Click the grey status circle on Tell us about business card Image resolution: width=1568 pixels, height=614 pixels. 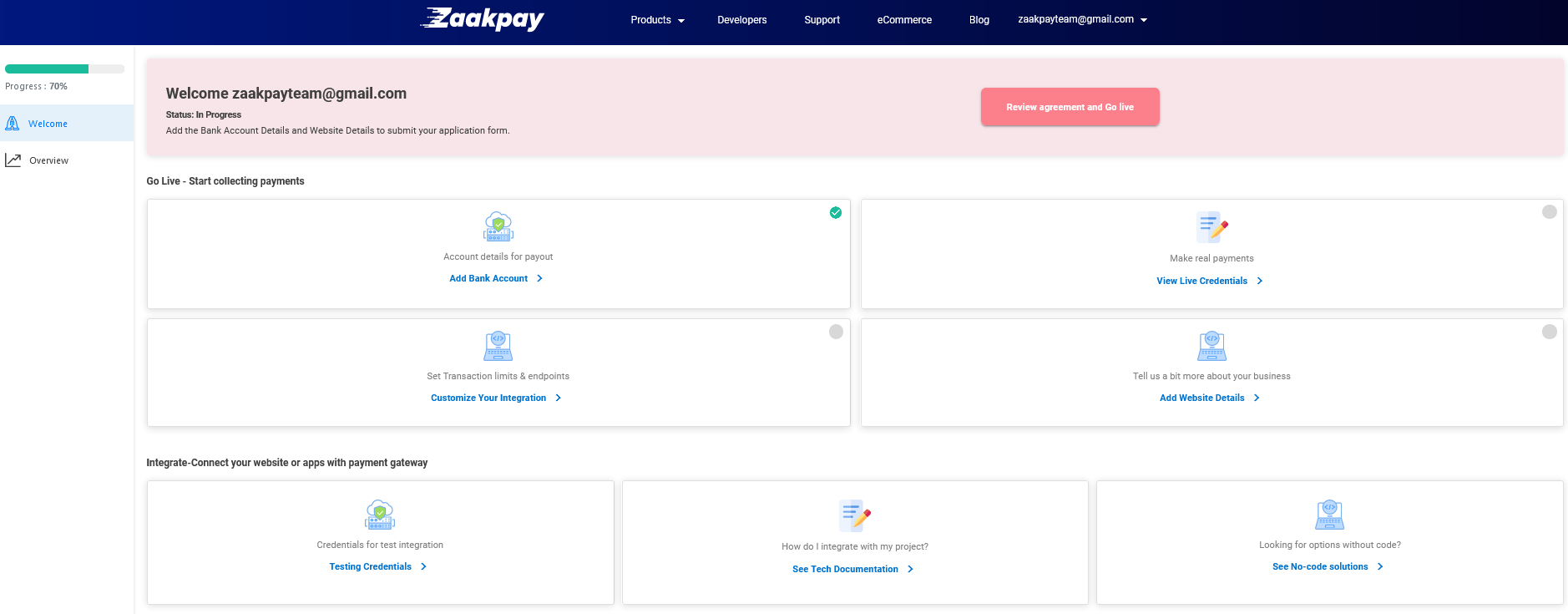click(1550, 332)
